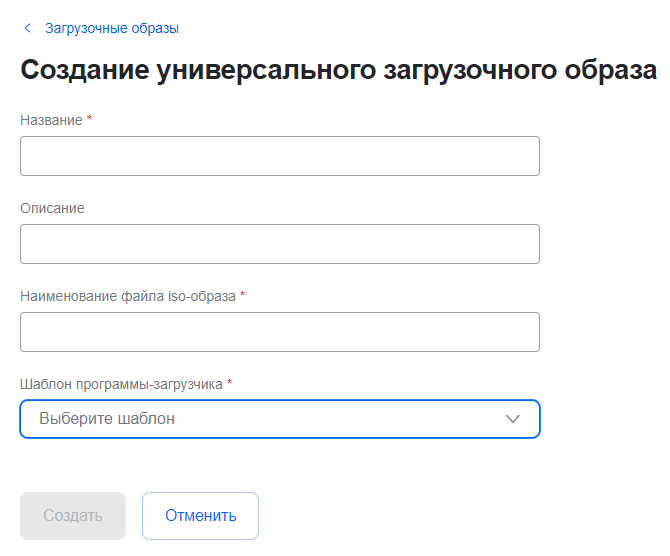This screenshot has width=670, height=556.
Task: Click the Наименование файла iso-образа label
Action: point(128,296)
